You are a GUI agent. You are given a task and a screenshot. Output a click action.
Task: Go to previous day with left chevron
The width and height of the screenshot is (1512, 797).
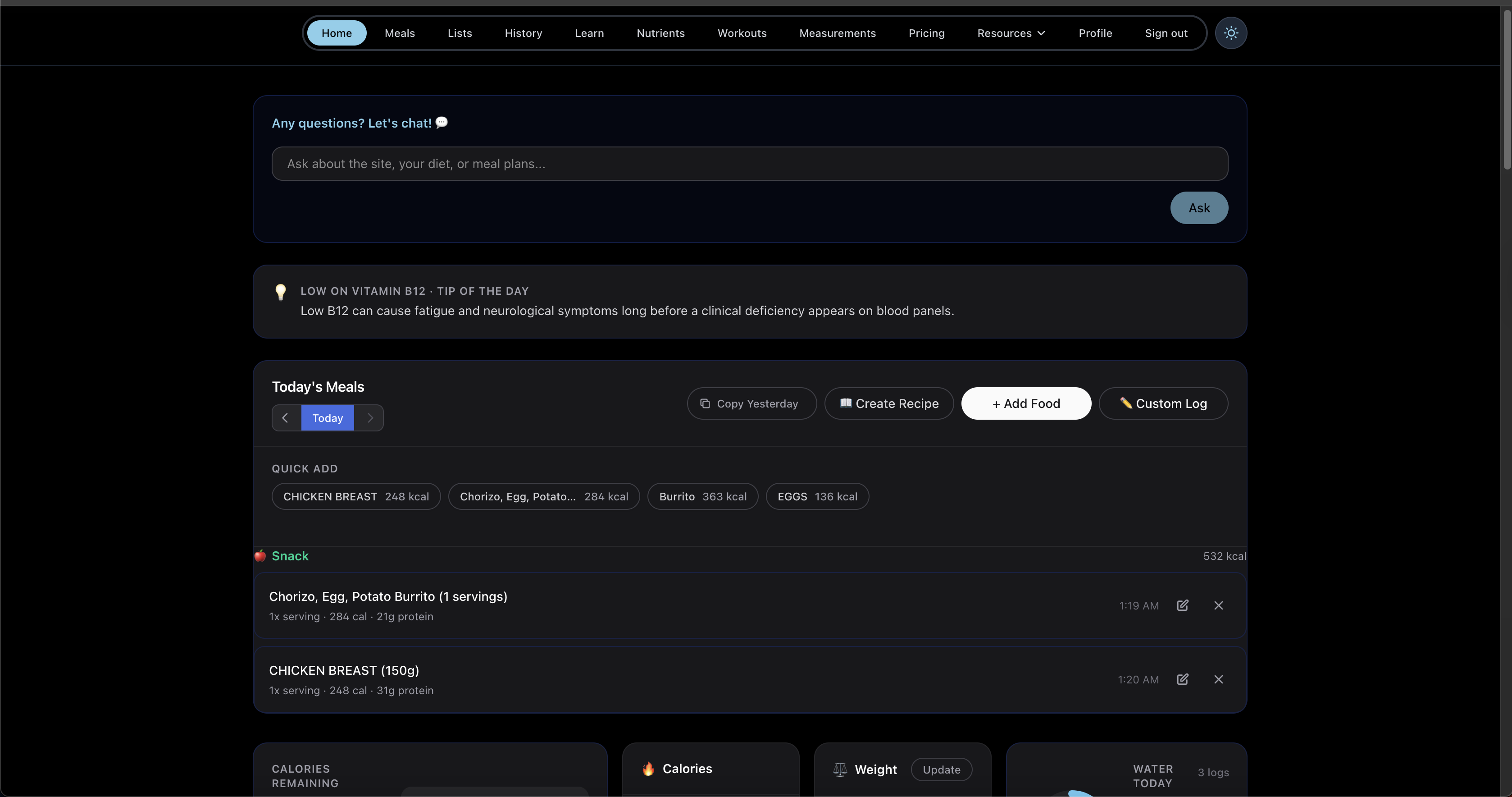[286, 418]
